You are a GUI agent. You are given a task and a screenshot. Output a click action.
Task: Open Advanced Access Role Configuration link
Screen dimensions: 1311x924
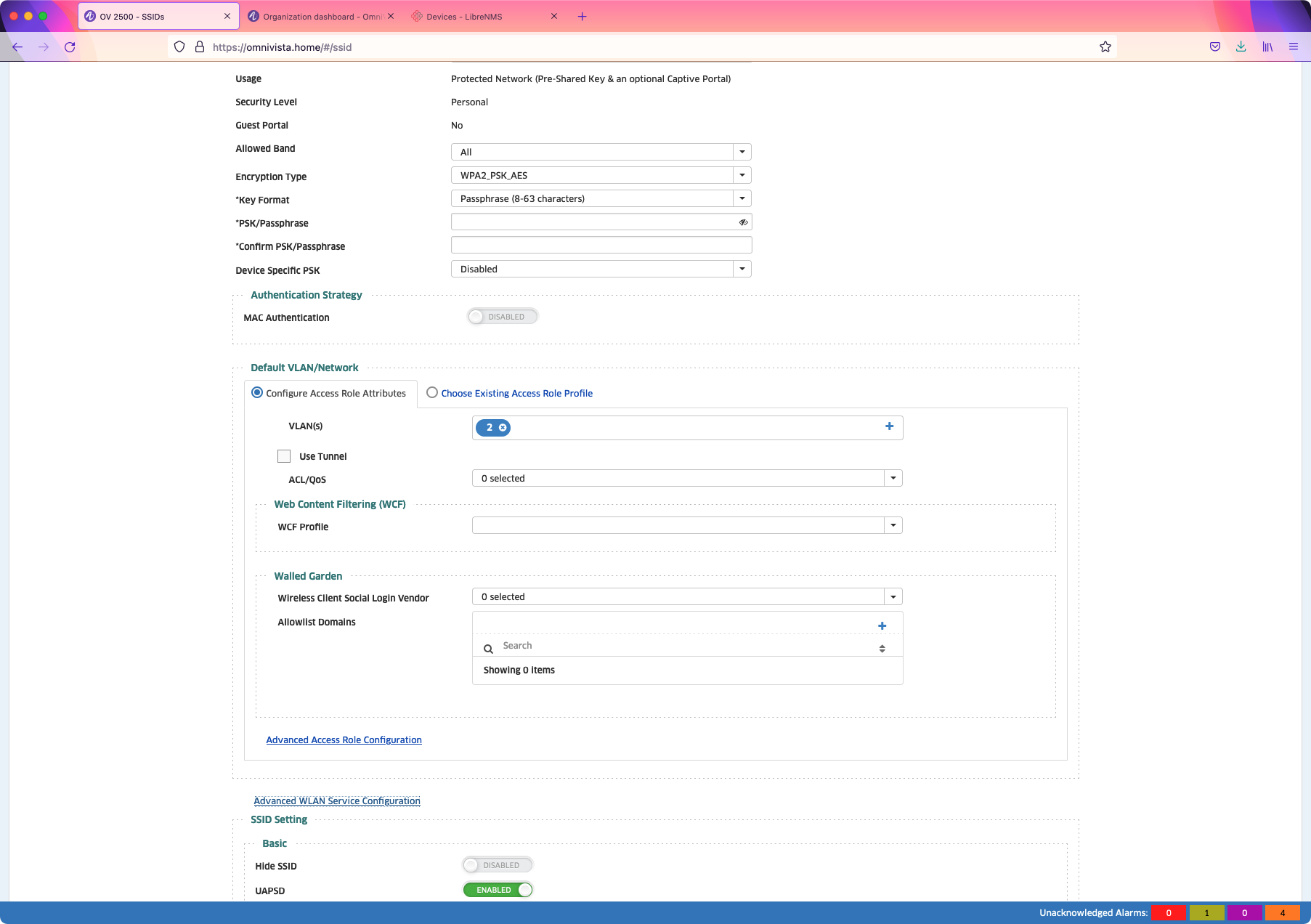pos(344,739)
